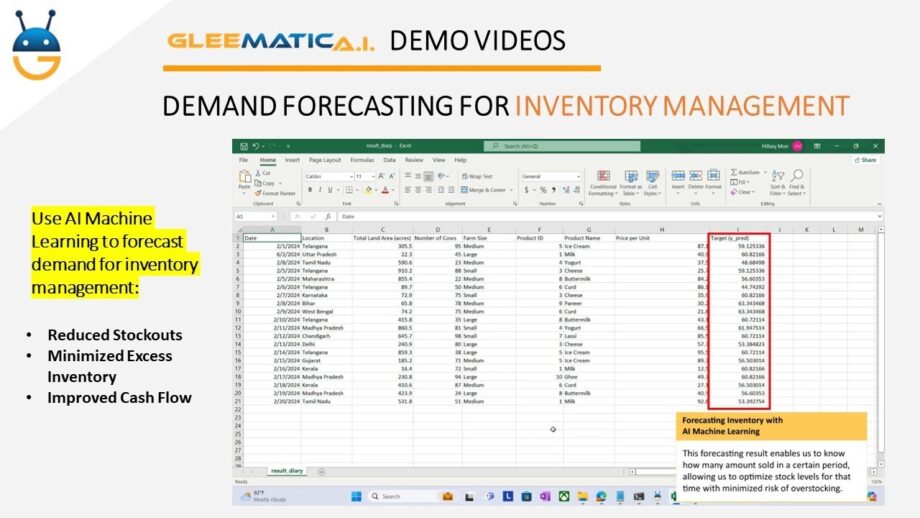Click the Increase Indent icon
Screen dimensions: 920x518
tap(451, 190)
